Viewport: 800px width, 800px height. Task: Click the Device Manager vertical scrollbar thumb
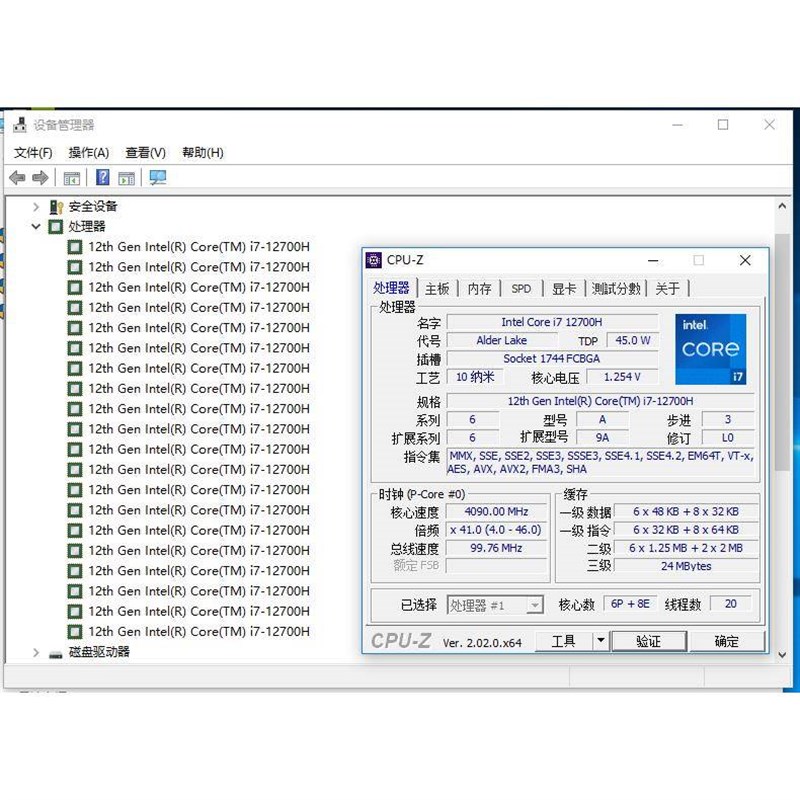point(782,352)
